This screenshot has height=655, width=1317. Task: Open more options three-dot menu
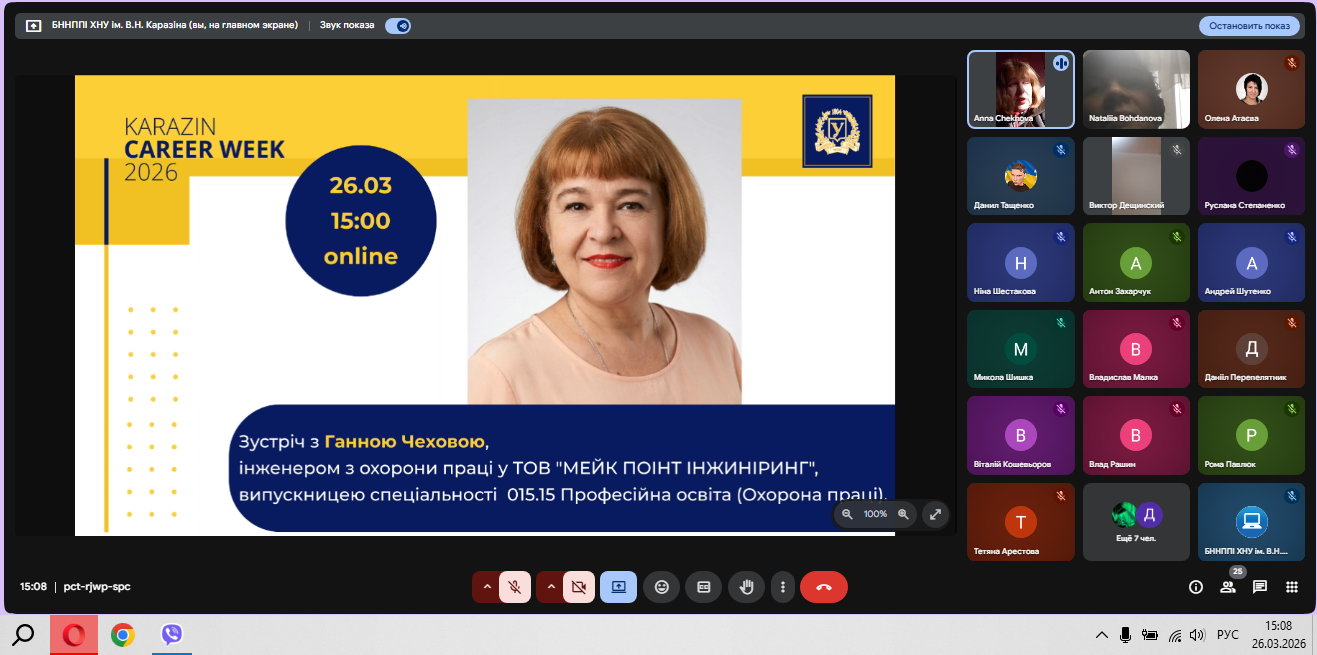783,587
